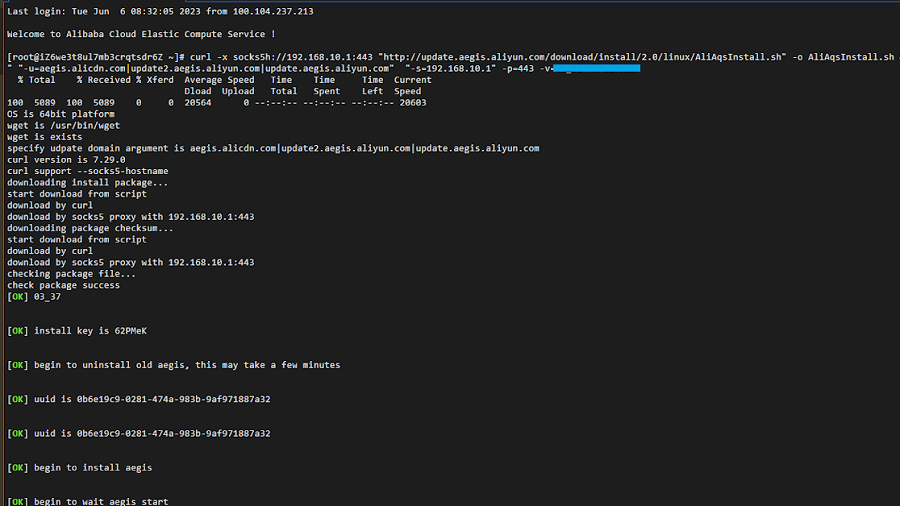Click the "check package success" line
900x506 pixels.
63,285
